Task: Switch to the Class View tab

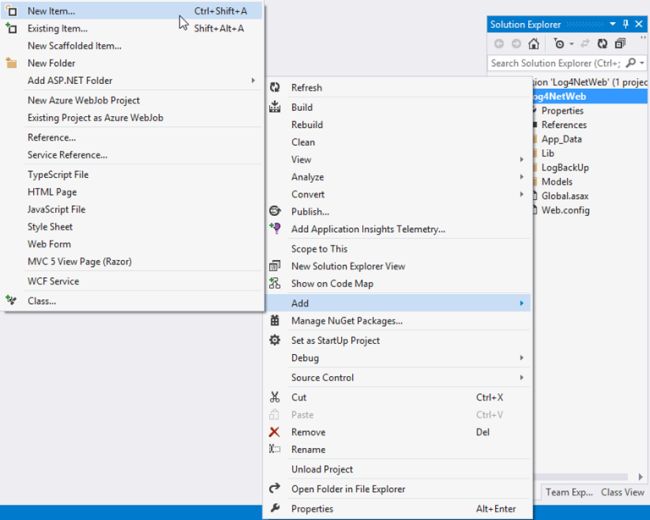Action: pos(622,492)
